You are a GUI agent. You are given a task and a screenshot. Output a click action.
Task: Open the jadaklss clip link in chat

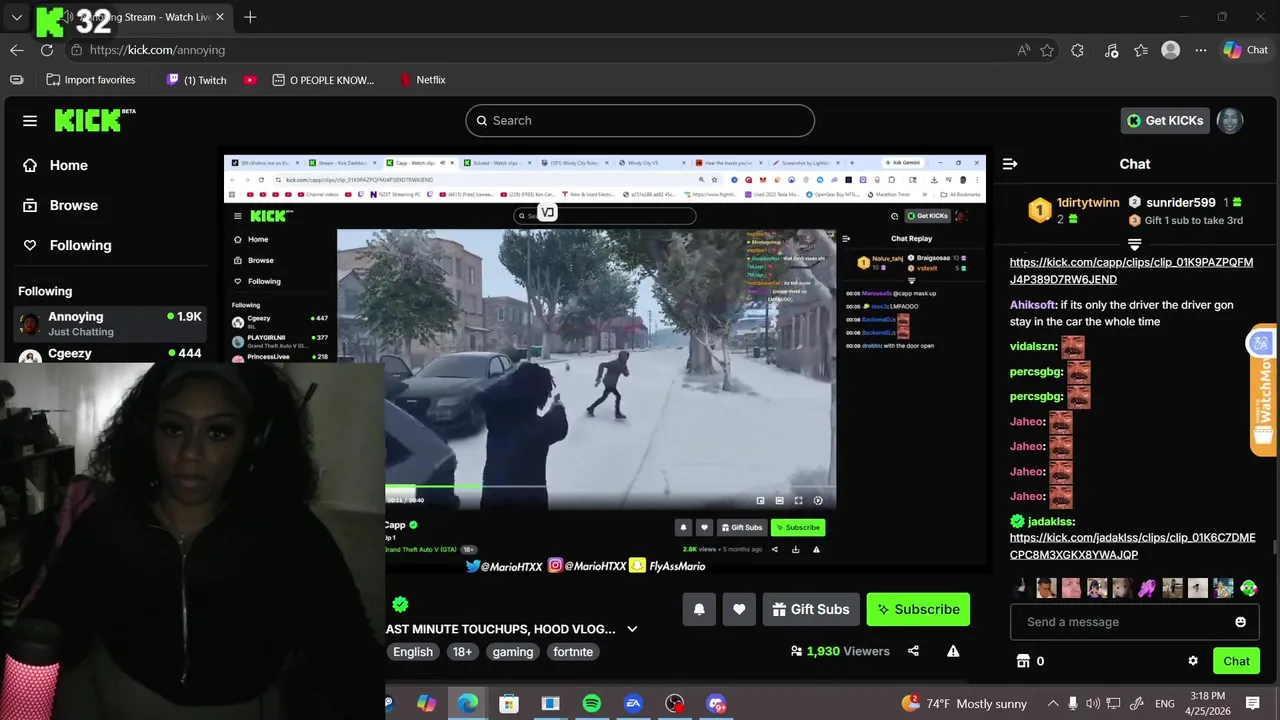coord(1132,546)
